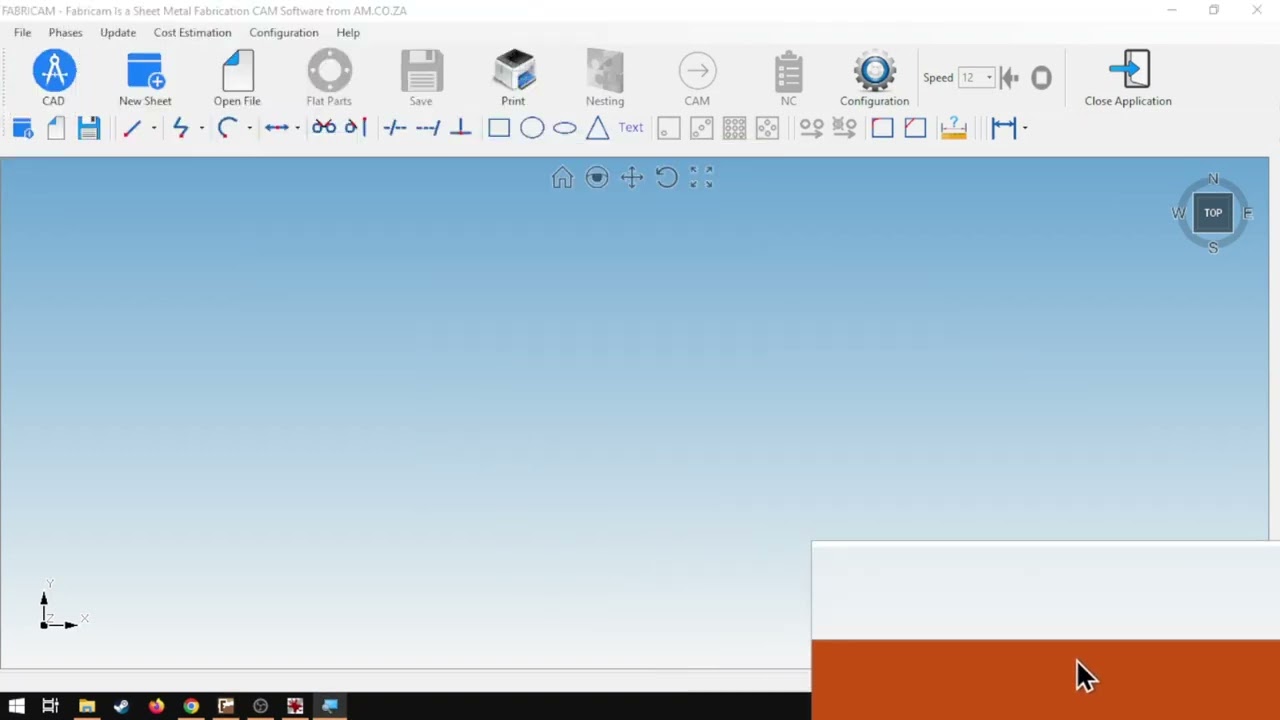The image size is (1280, 720).
Task: Open the Configuration gear in toolbar
Action: coord(875,78)
